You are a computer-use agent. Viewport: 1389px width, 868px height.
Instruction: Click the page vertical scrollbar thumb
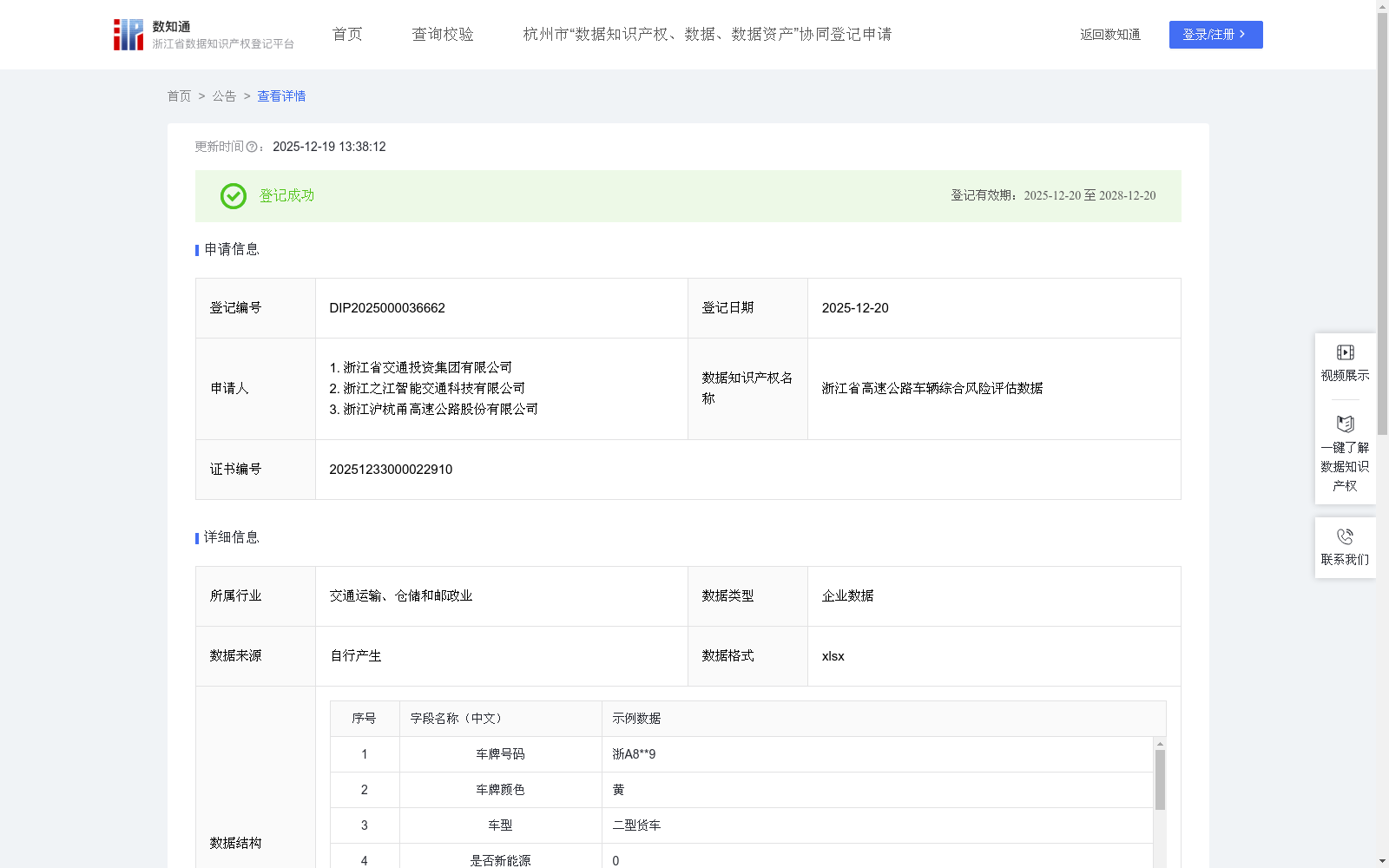pyautogui.click(x=1382, y=224)
